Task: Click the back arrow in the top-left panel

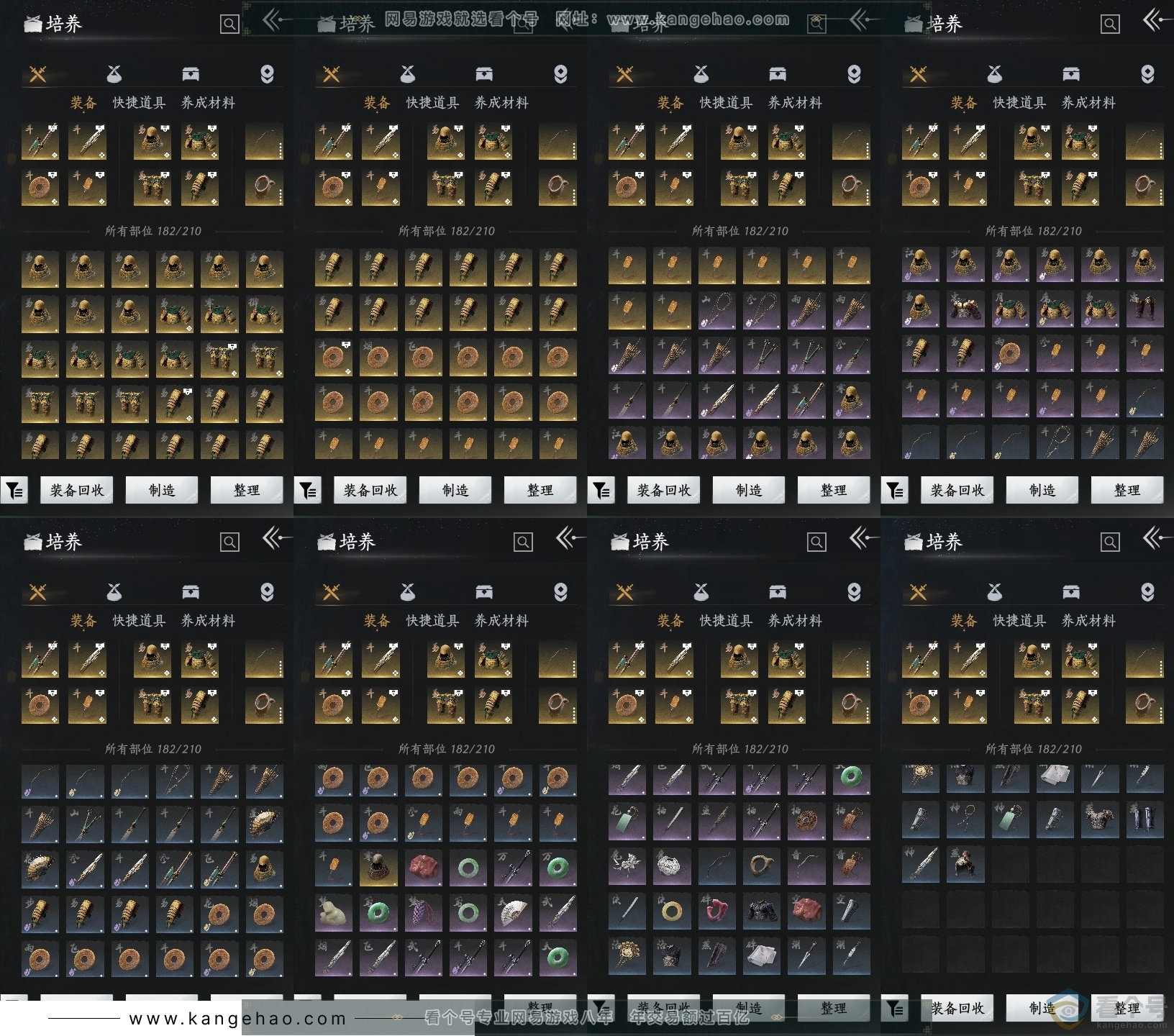Action: pyautogui.click(x=278, y=19)
